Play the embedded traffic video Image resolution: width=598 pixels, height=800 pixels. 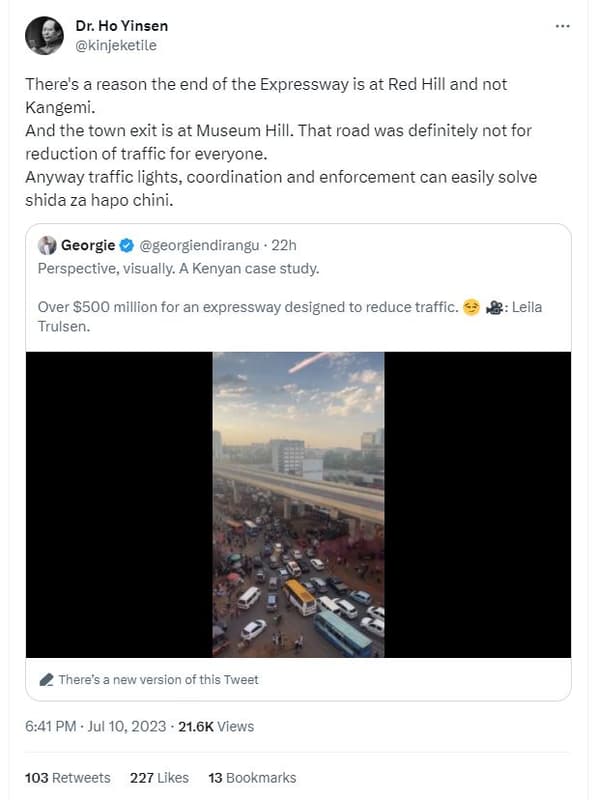[x=298, y=502]
